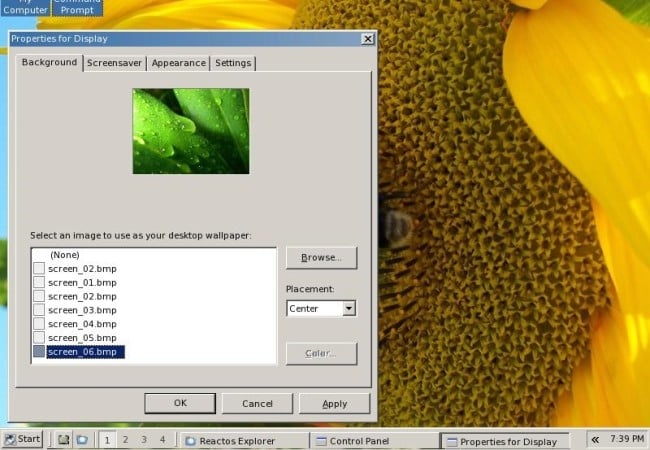Viewport: 650px width, 450px height.
Task: Confirm with the OK button
Action: (x=180, y=403)
